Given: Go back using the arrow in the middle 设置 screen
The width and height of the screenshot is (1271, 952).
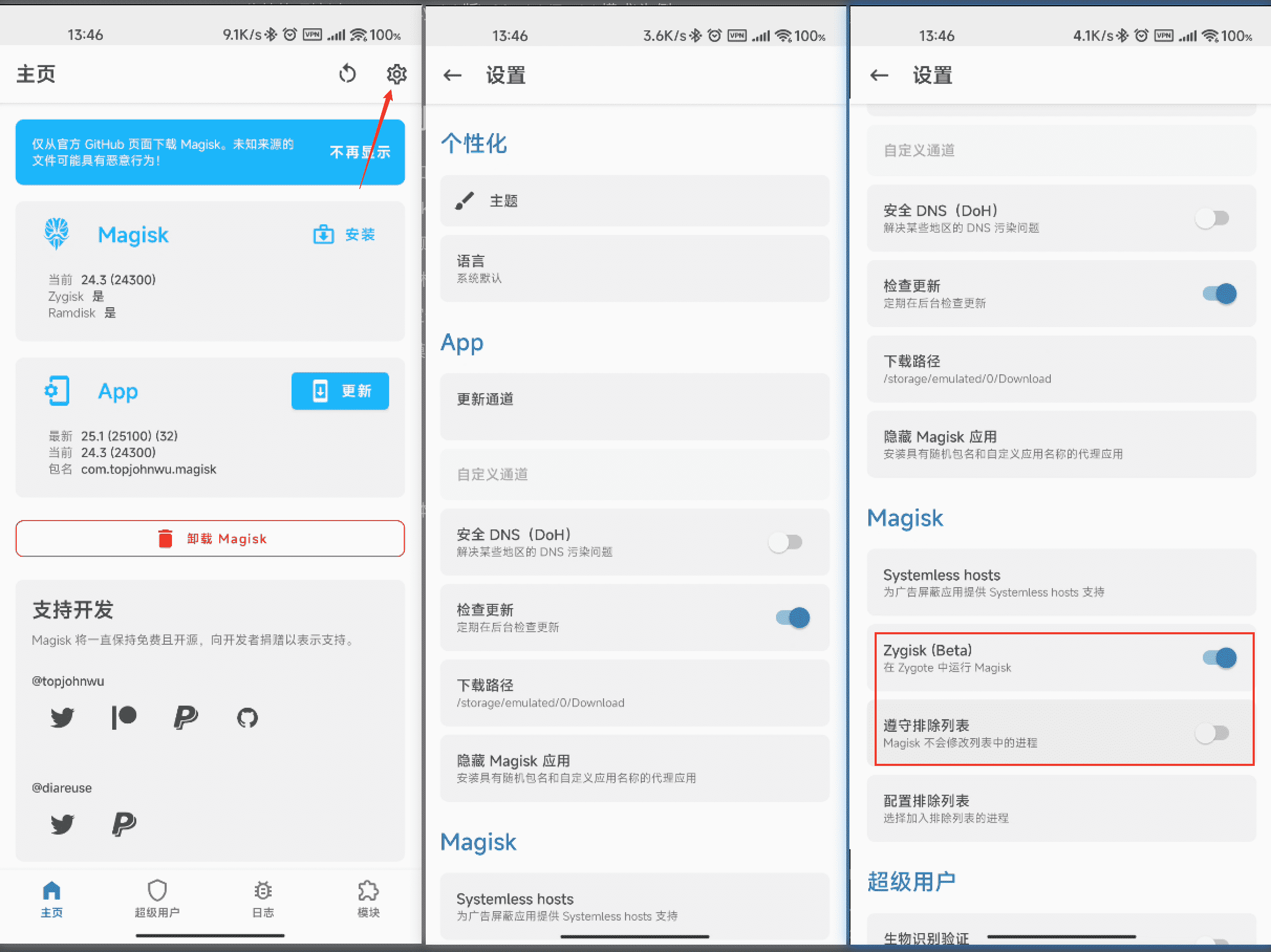Looking at the screenshot, I should click(x=452, y=75).
